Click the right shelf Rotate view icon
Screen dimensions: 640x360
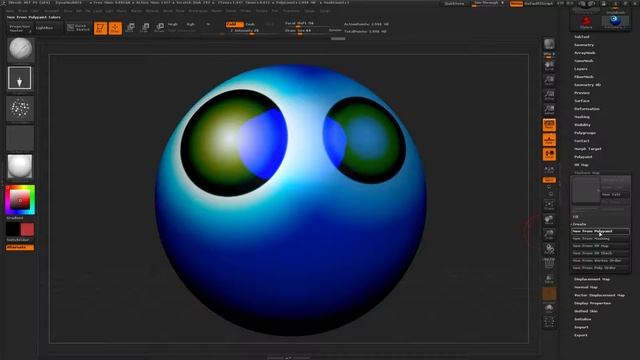[x=549, y=249]
